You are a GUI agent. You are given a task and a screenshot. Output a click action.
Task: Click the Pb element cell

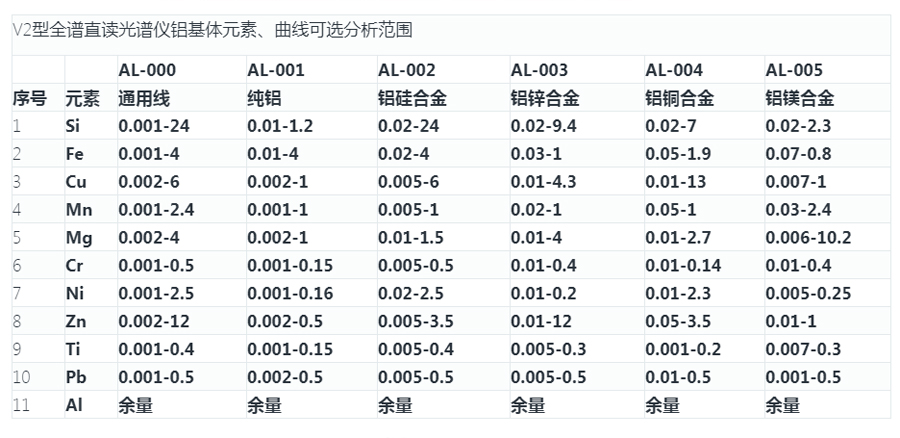click(76, 378)
